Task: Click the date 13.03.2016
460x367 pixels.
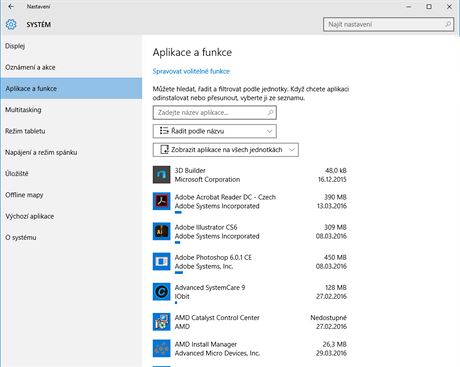Action: pyautogui.click(x=332, y=206)
